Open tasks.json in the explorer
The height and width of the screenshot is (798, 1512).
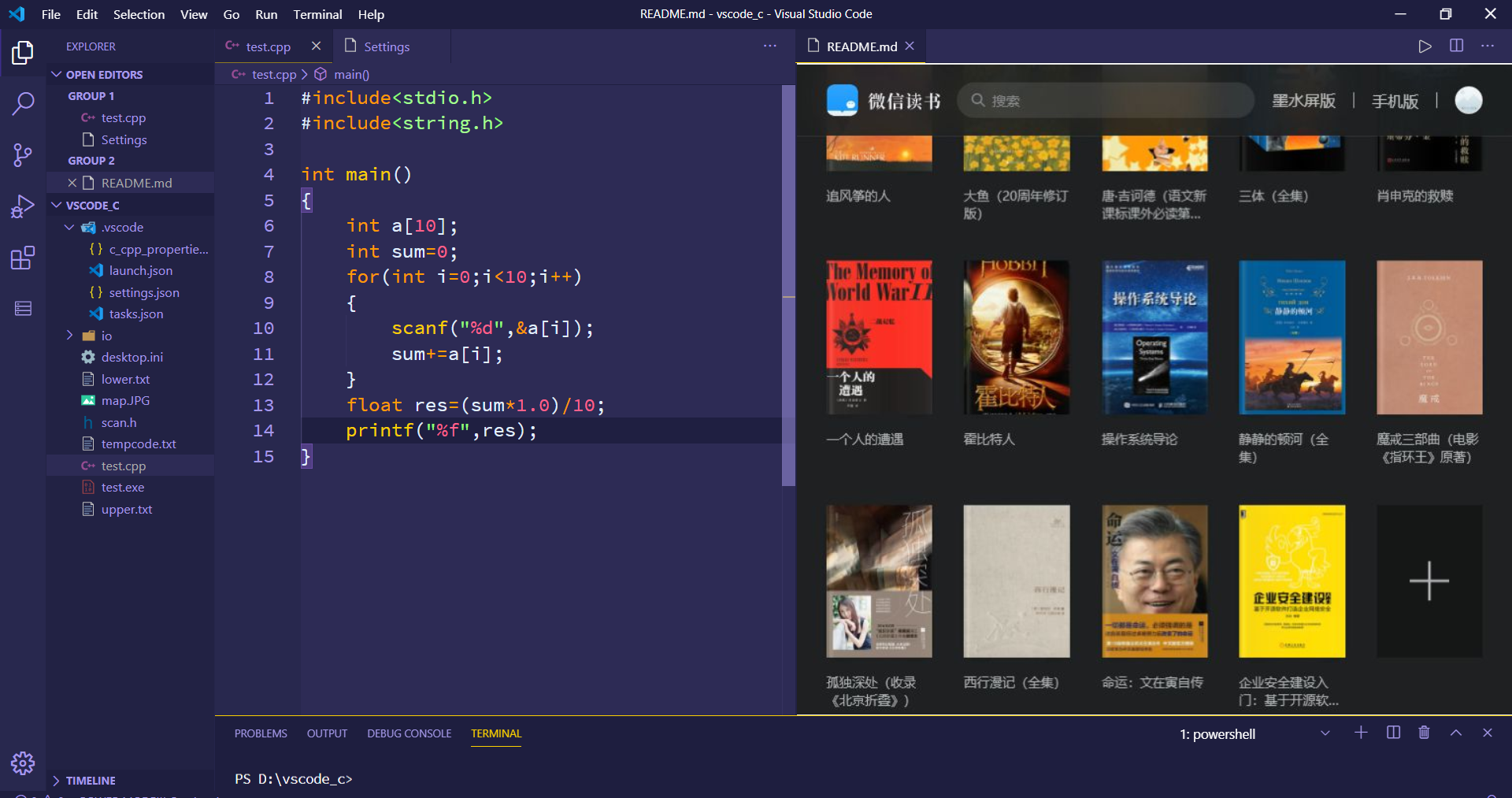click(131, 314)
